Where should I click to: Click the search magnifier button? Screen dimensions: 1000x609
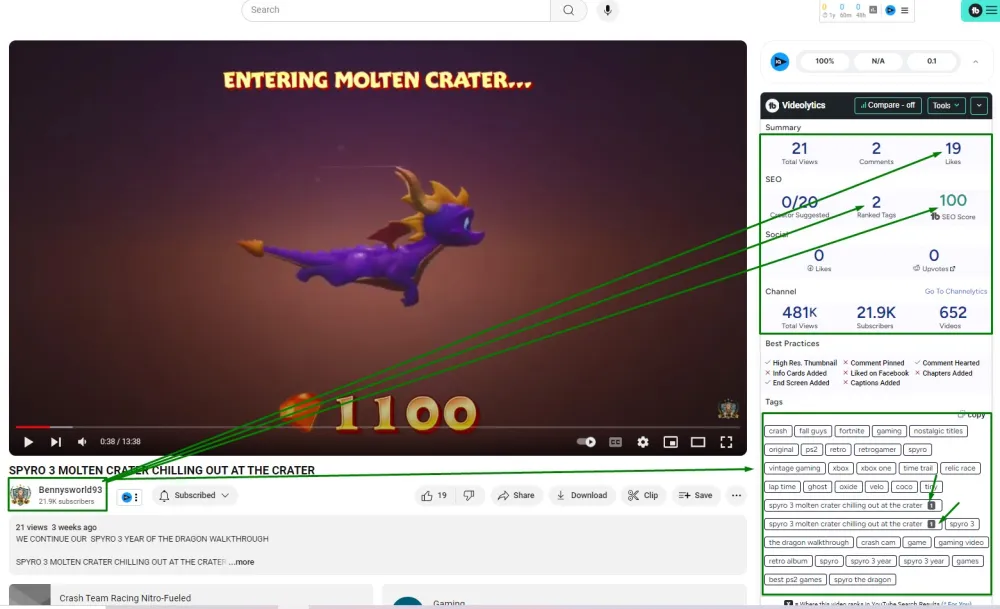[568, 10]
